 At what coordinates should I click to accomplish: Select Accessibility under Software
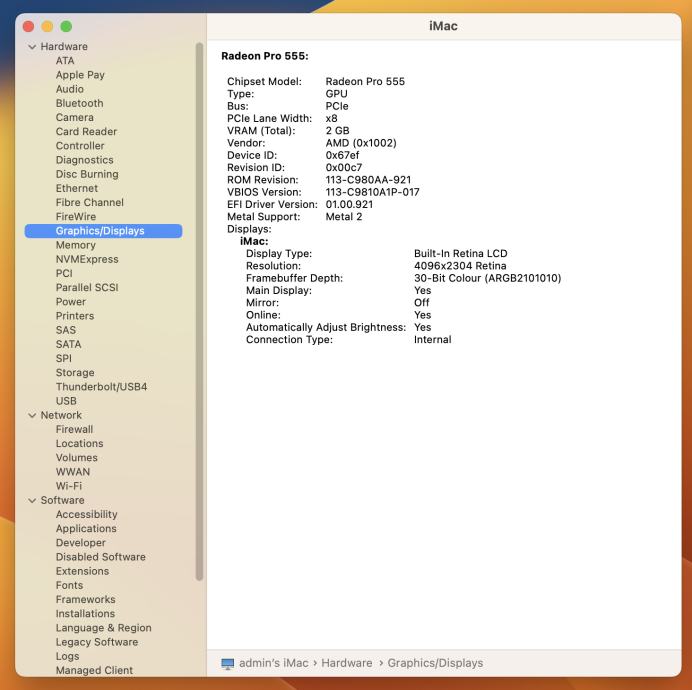pyautogui.click(x=86, y=514)
